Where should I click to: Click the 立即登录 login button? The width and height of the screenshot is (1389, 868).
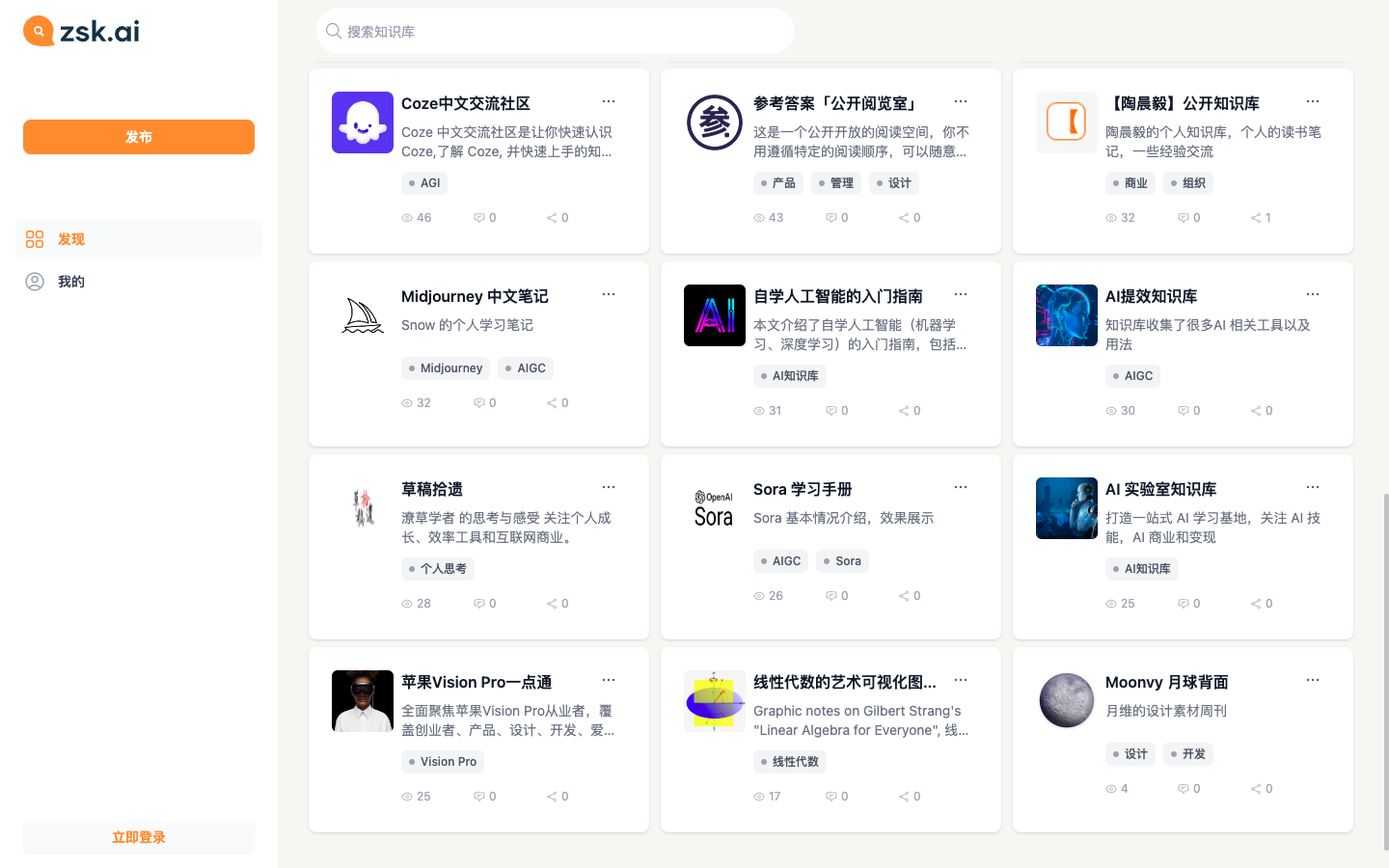[139, 837]
